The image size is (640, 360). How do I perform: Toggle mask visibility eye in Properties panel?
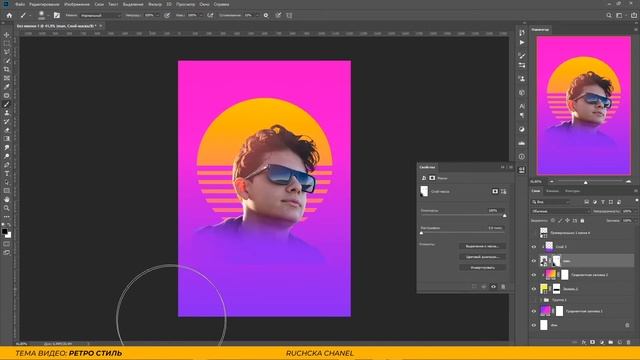point(493,287)
